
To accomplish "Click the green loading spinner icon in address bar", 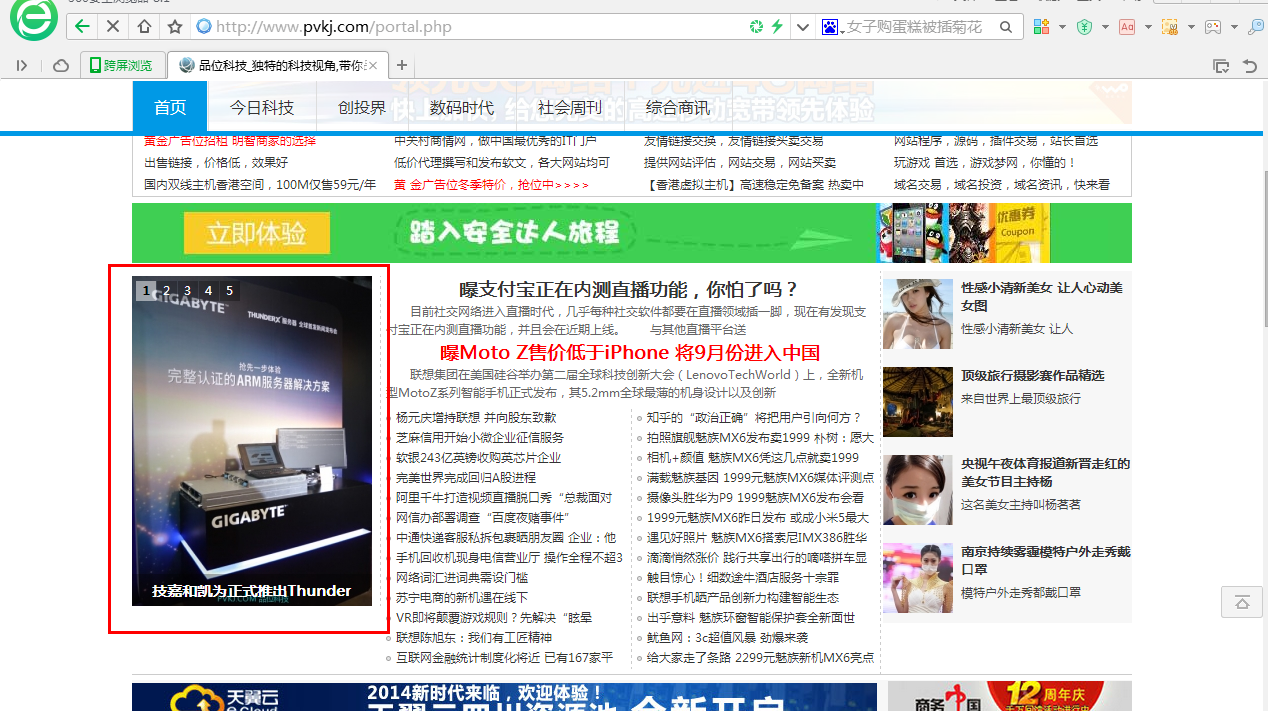I will (757, 27).
